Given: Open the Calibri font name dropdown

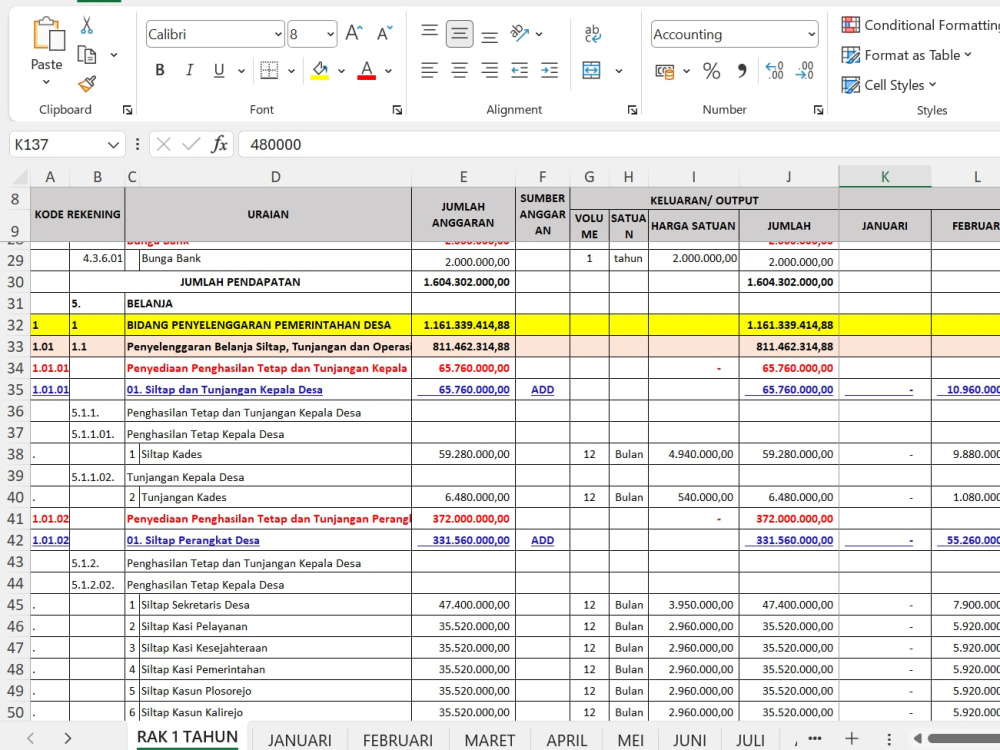Looking at the screenshot, I should click(278, 34).
